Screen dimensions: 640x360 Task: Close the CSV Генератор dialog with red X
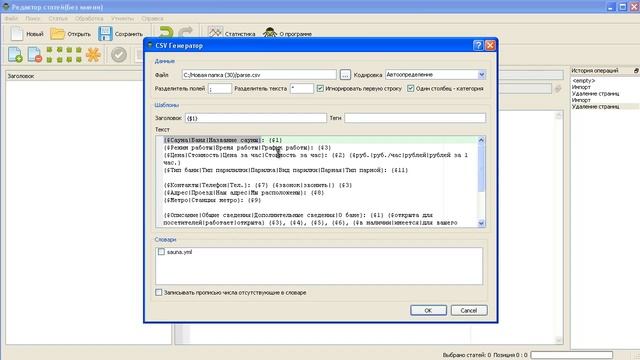tap(490, 45)
